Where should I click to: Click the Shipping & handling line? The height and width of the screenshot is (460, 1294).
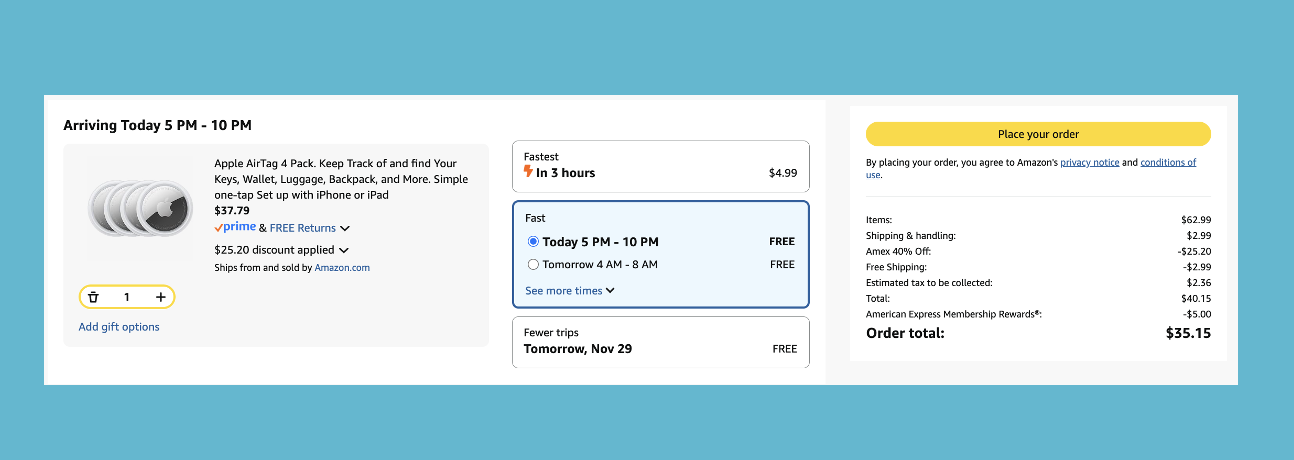(1038, 236)
